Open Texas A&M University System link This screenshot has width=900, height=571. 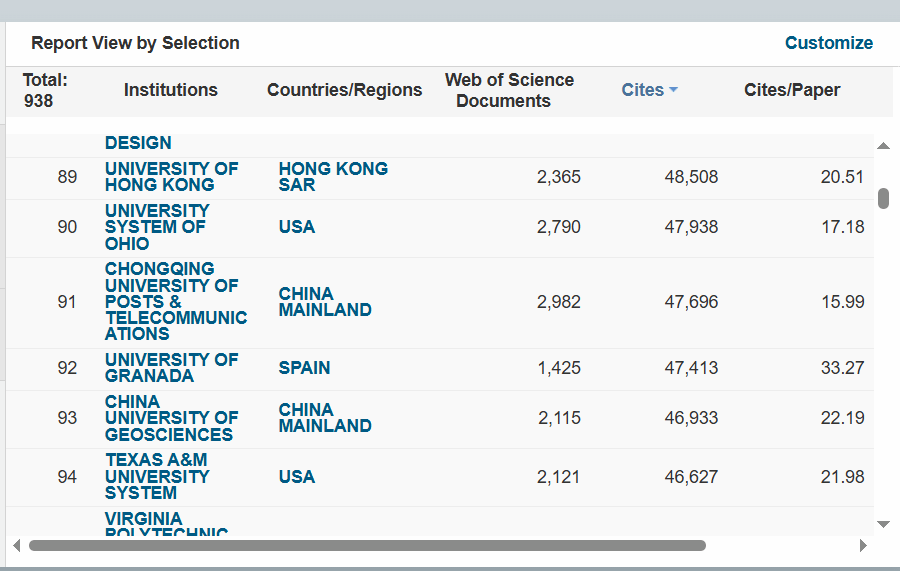(157, 476)
